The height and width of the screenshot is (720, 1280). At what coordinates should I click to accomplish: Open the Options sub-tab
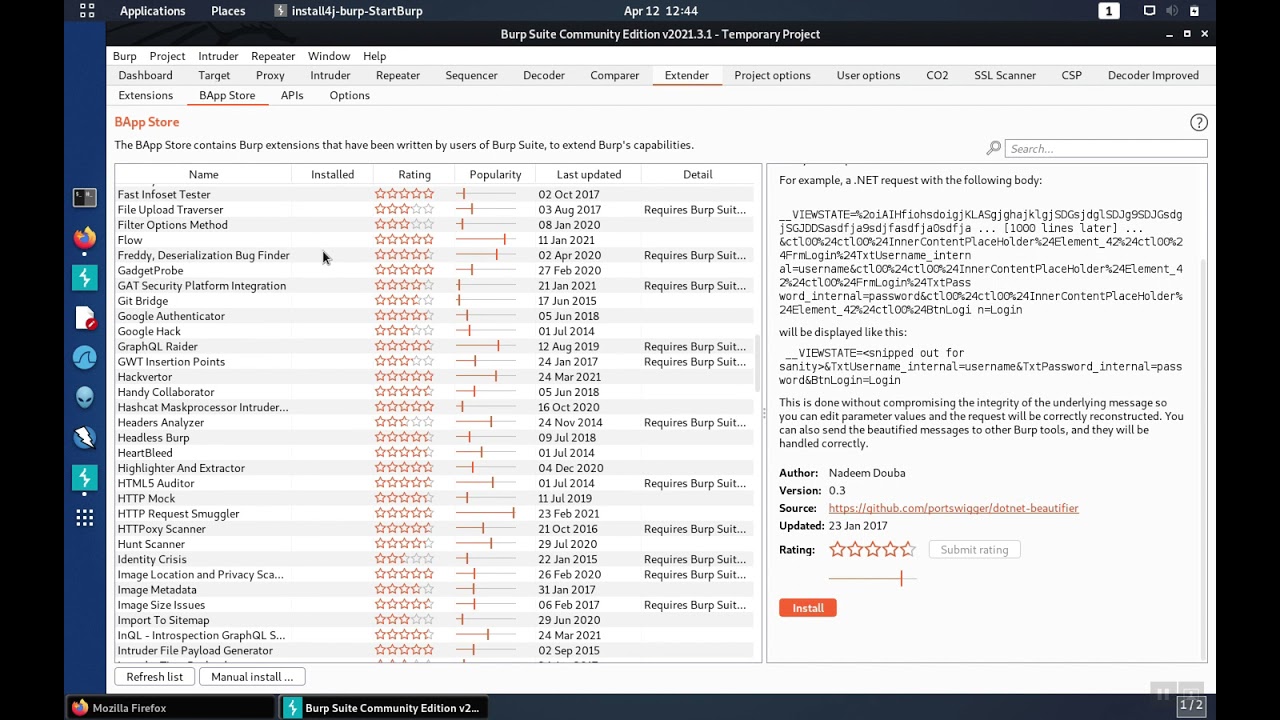click(349, 95)
